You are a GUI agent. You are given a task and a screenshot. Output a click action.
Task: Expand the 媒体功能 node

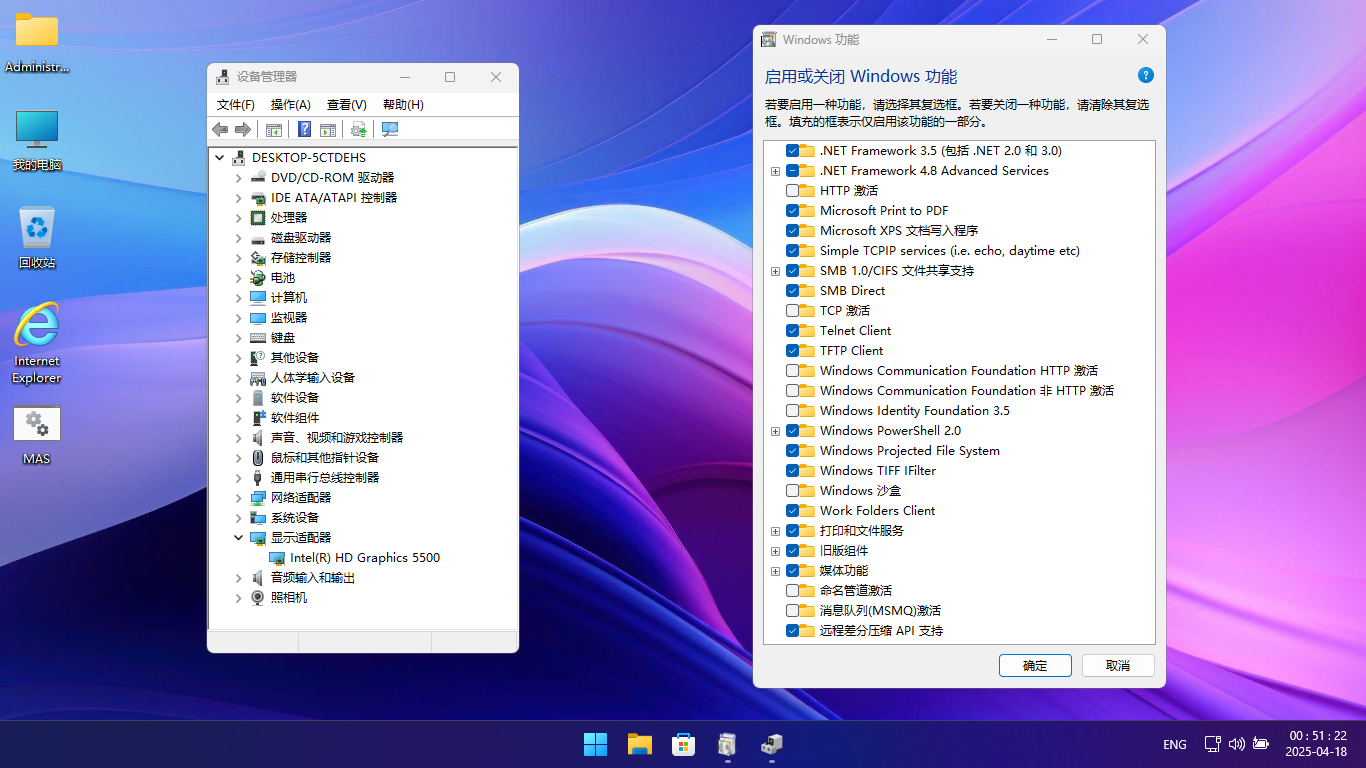point(775,571)
